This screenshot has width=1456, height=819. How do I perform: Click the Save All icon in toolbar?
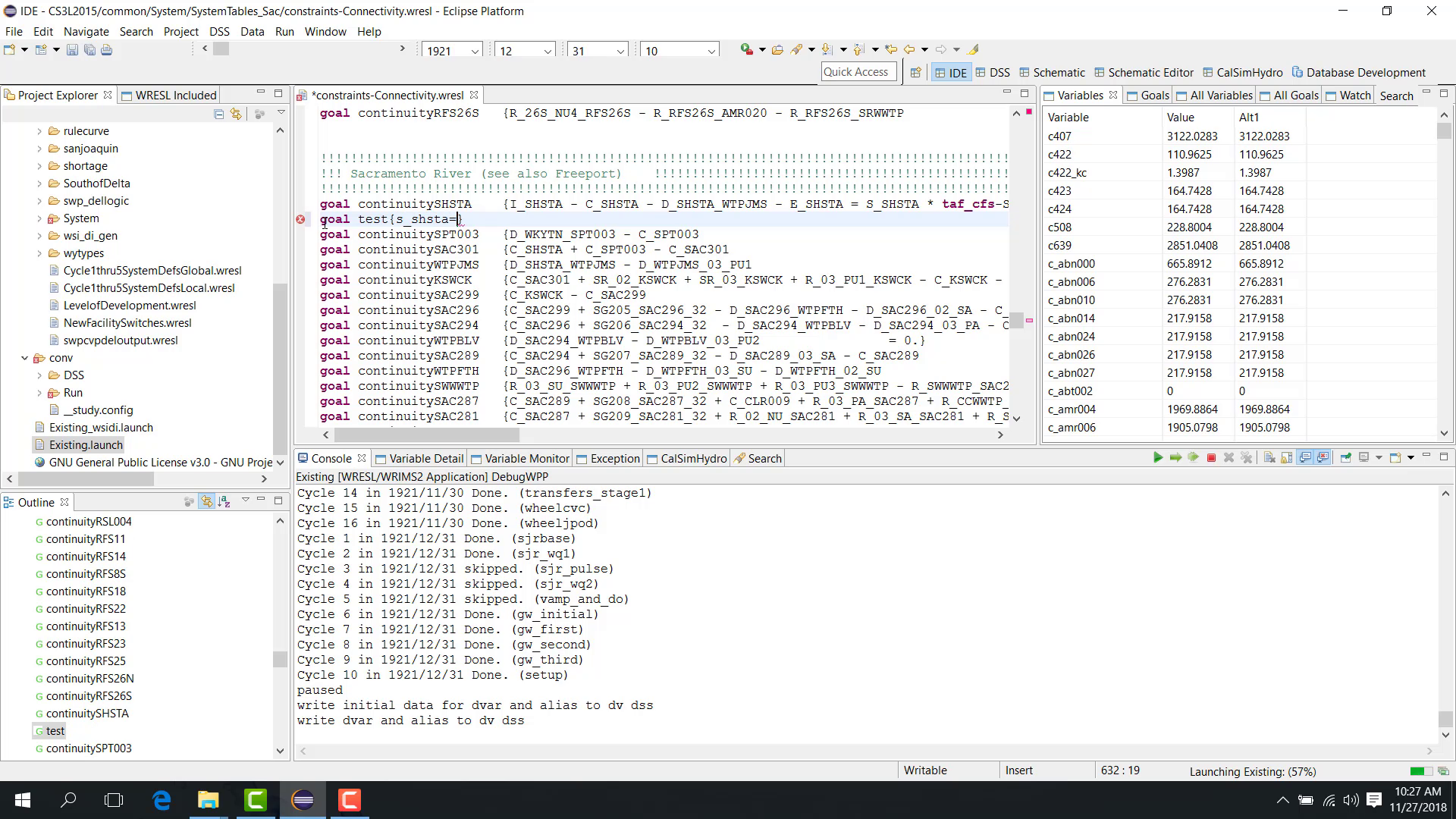point(89,50)
